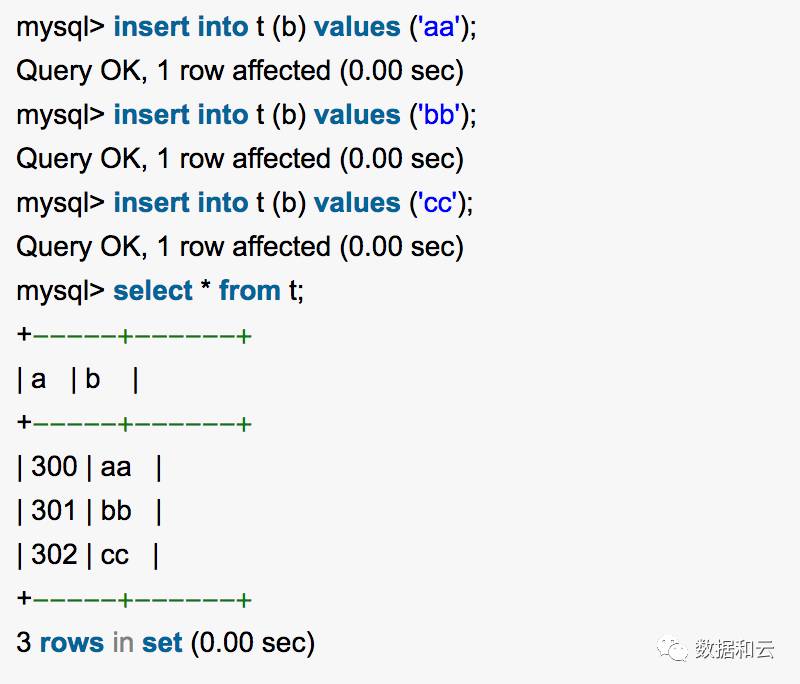Image resolution: width=800 pixels, height=684 pixels.
Task: Click the value 302 in the result table
Action: 54,555
